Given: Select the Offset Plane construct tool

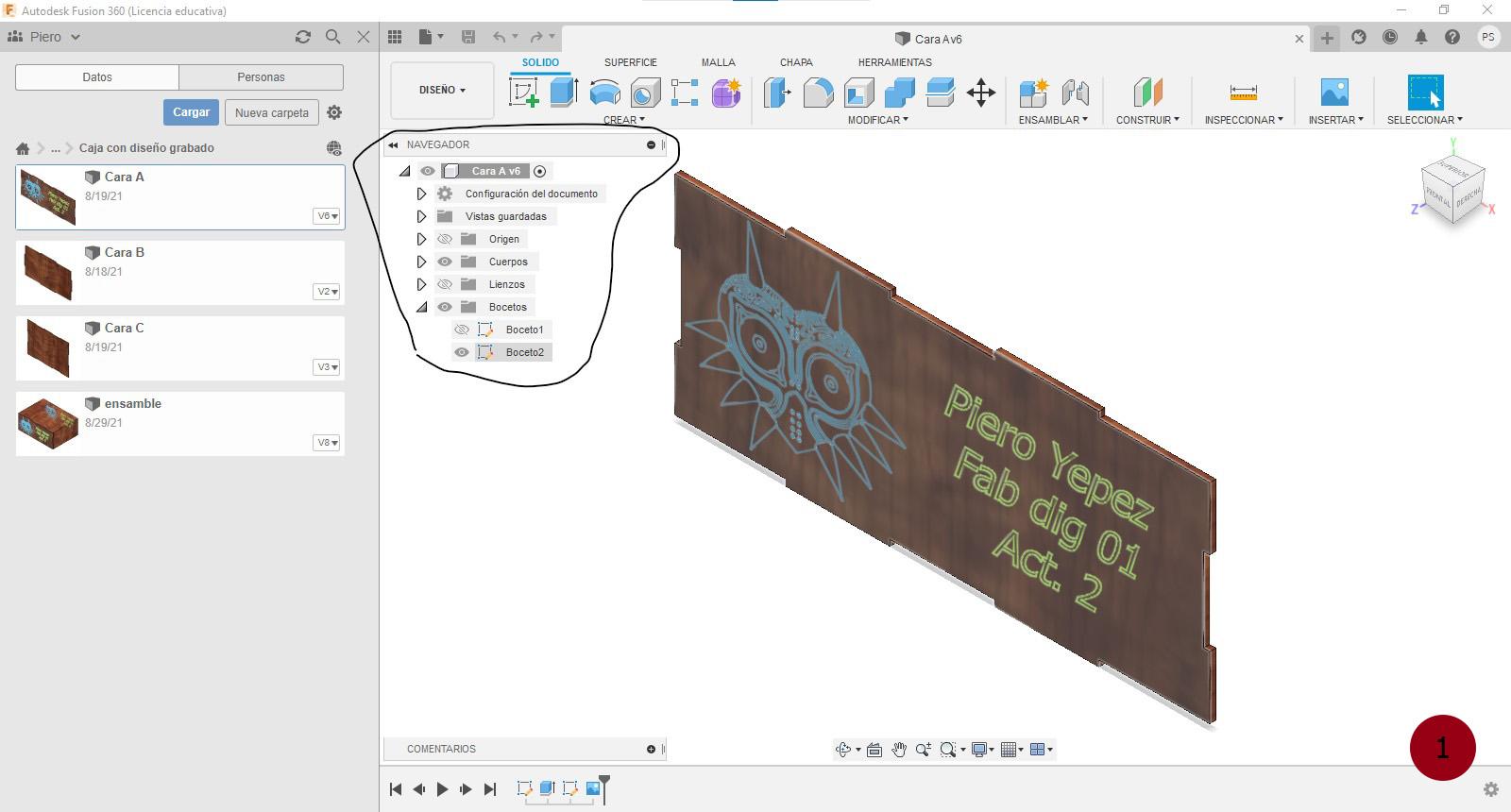Looking at the screenshot, I should (1147, 93).
